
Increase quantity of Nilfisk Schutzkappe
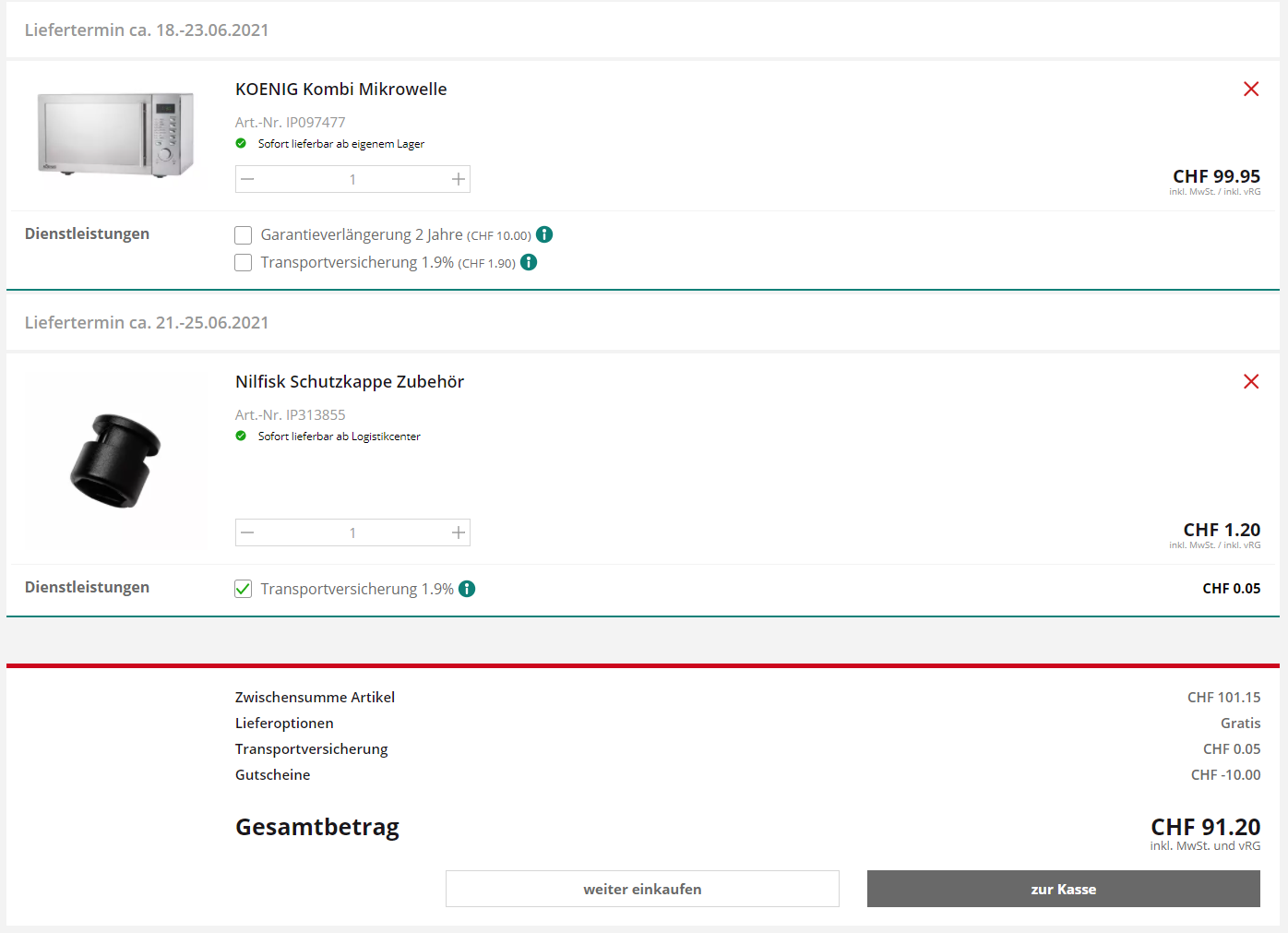[x=458, y=532]
